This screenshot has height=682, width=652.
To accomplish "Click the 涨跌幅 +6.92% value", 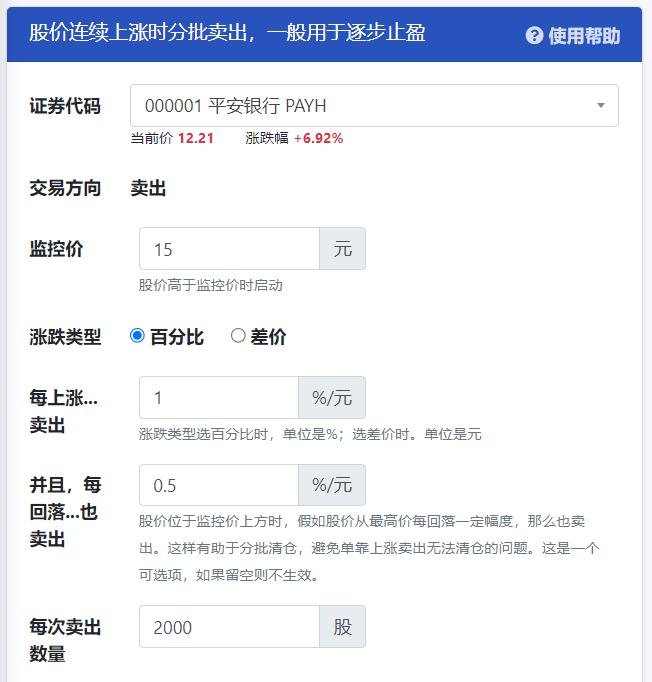I will [x=318, y=138].
